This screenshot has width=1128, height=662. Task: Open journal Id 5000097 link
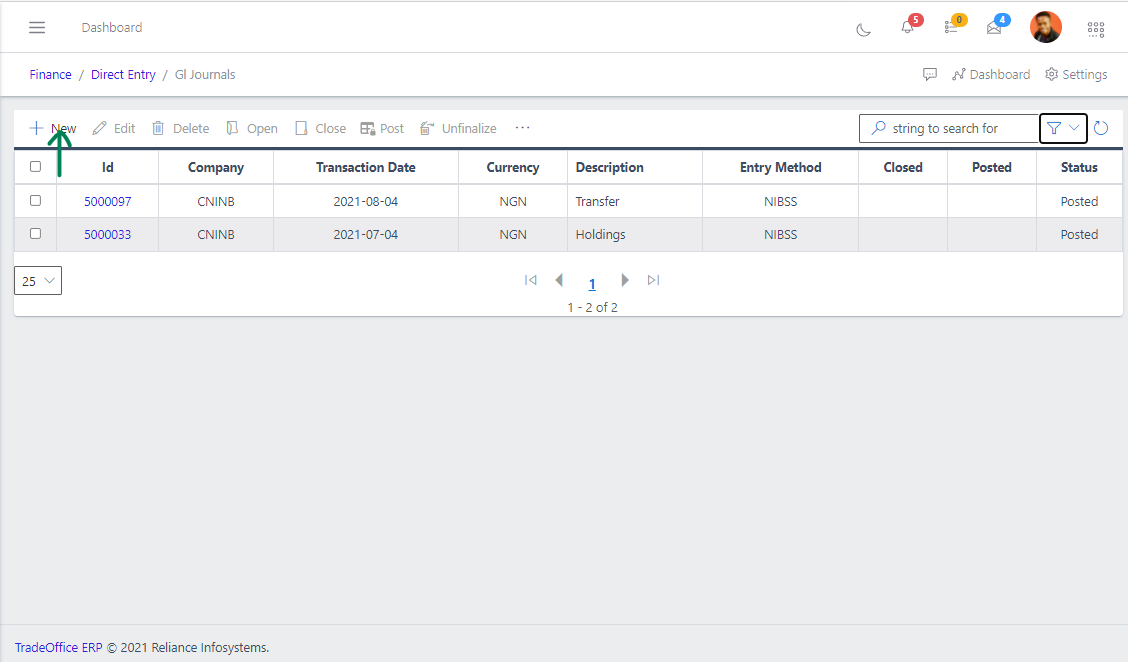[107, 202]
